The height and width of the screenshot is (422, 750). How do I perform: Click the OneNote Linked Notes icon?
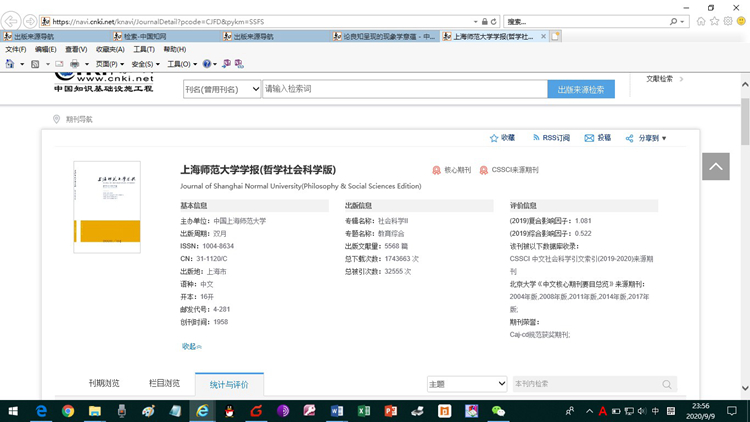(x=239, y=64)
